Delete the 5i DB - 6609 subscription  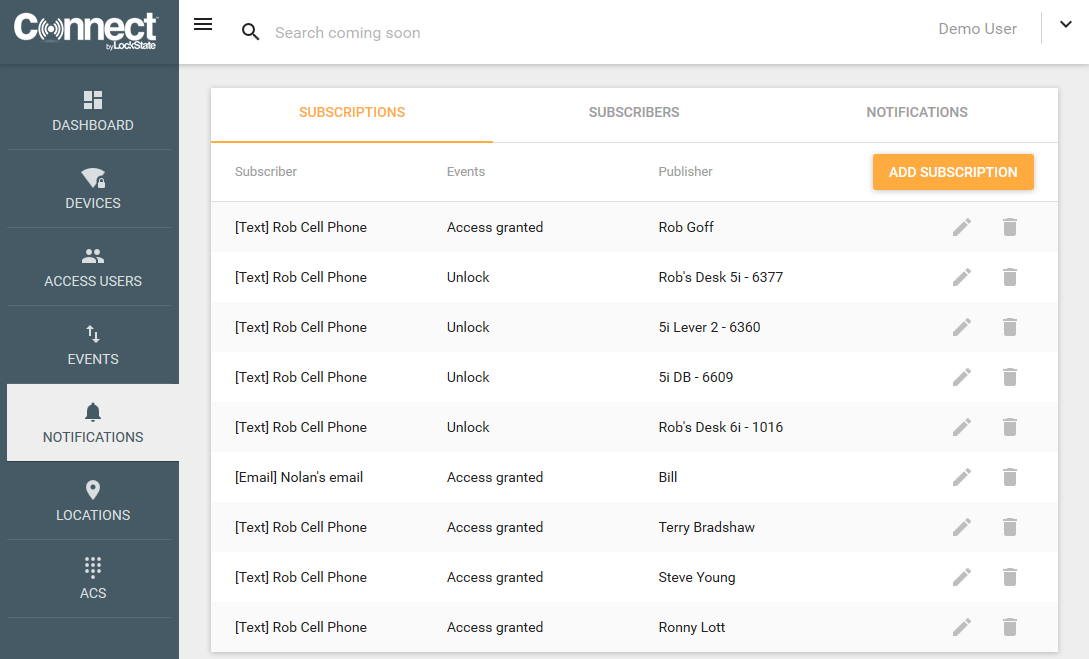[1010, 377]
